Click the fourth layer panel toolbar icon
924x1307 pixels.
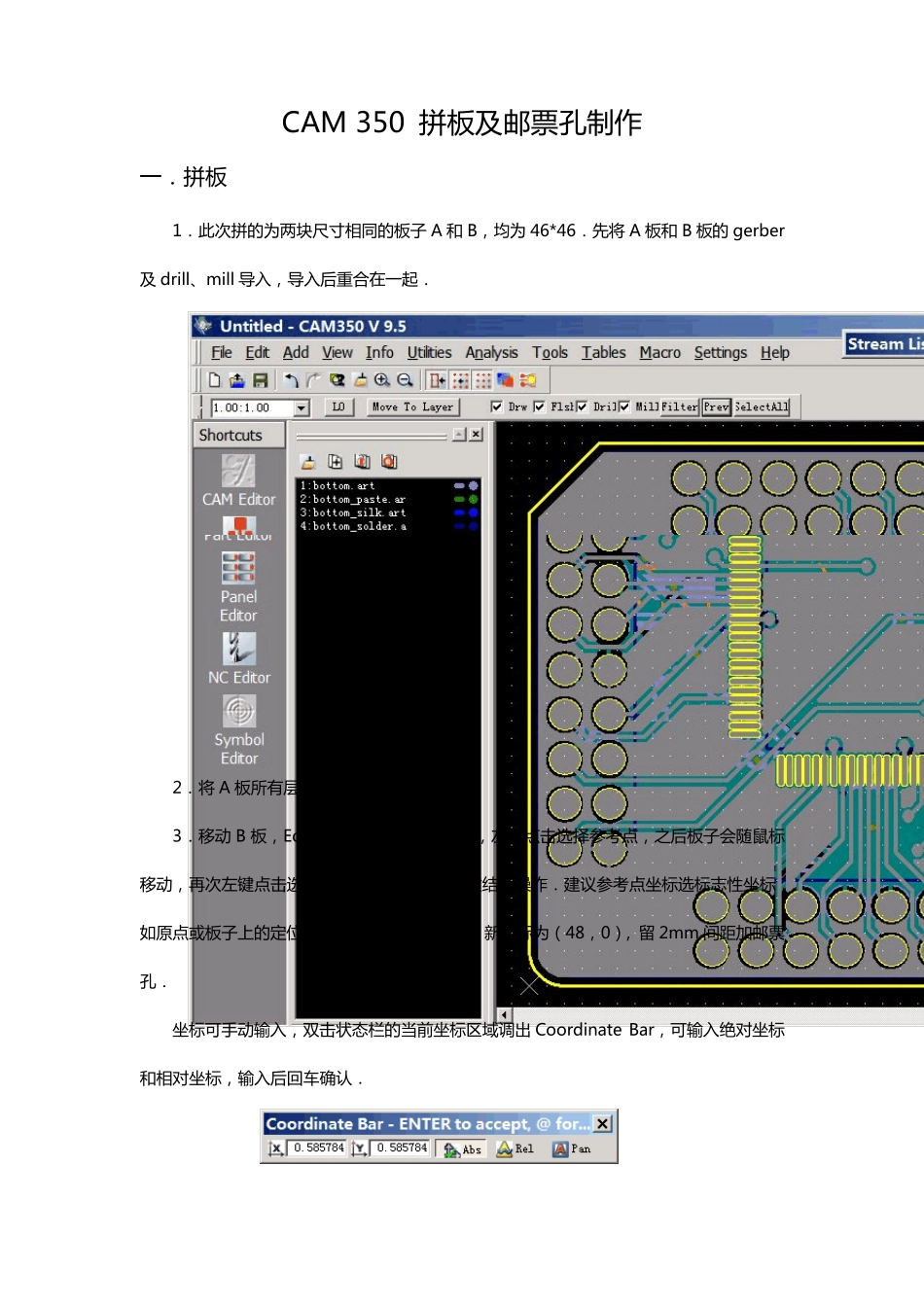[389, 462]
